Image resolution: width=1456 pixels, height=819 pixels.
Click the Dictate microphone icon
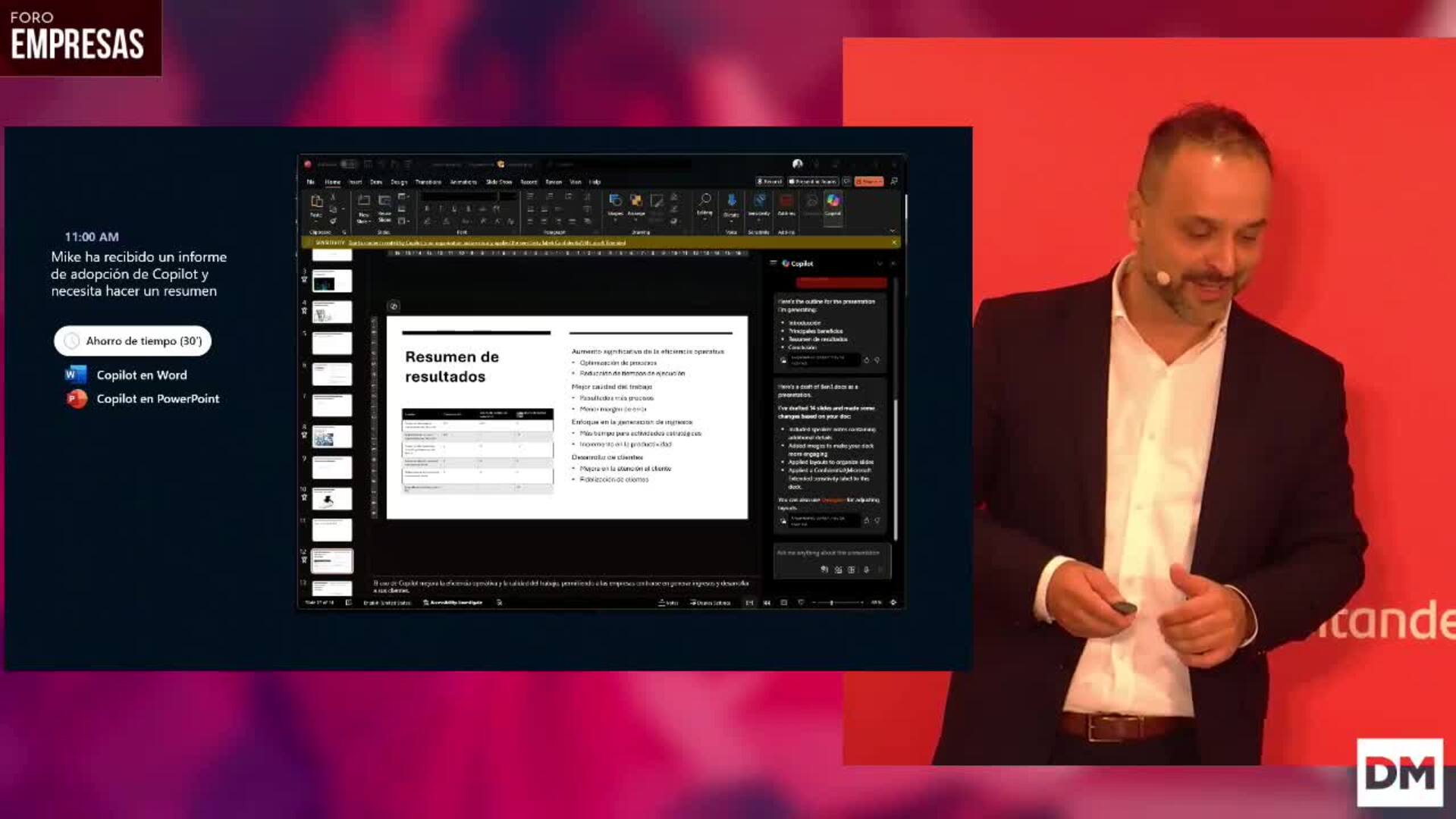[731, 200]
